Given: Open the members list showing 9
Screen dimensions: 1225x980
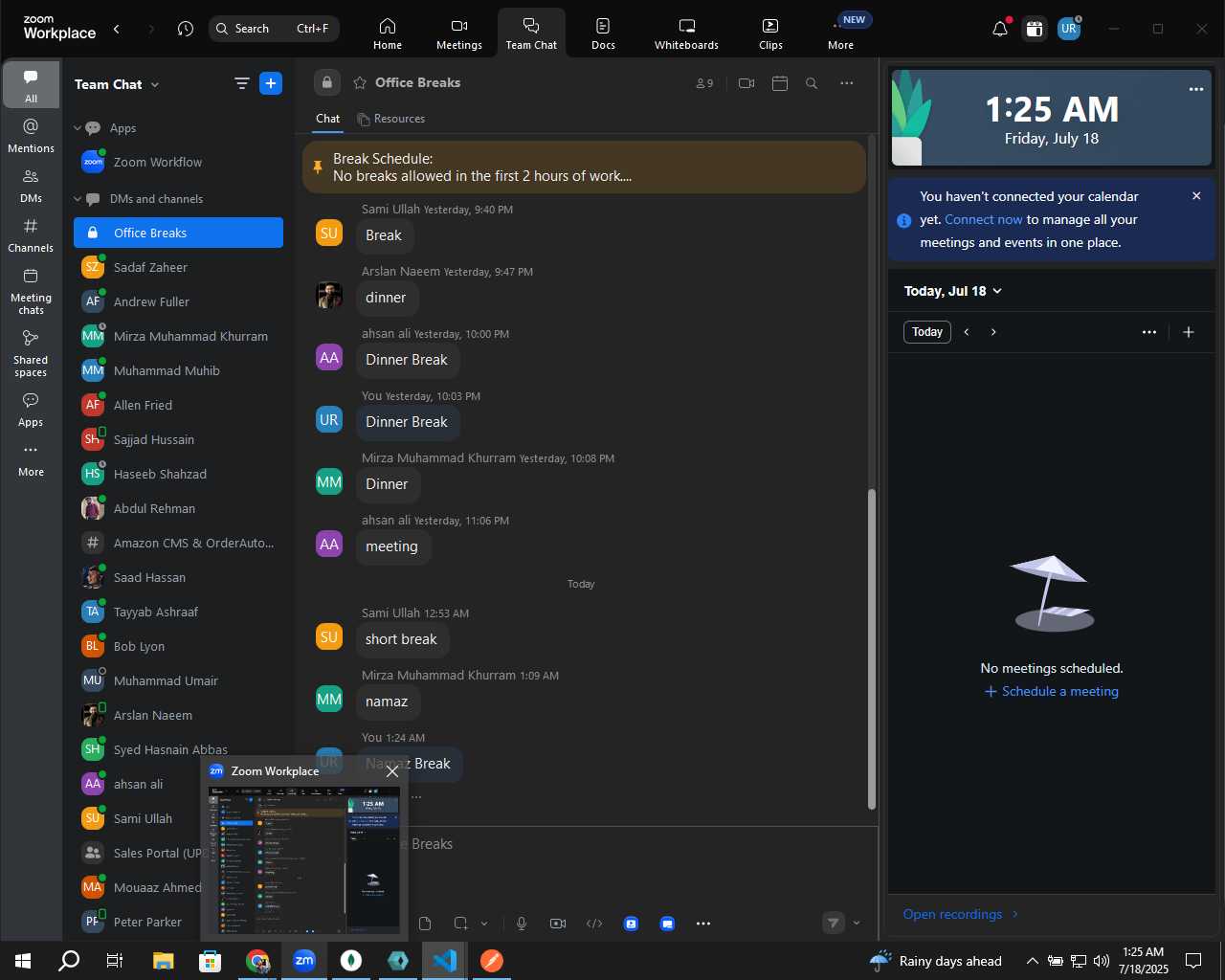Looking at the screenshot, I should click(704, 83).
